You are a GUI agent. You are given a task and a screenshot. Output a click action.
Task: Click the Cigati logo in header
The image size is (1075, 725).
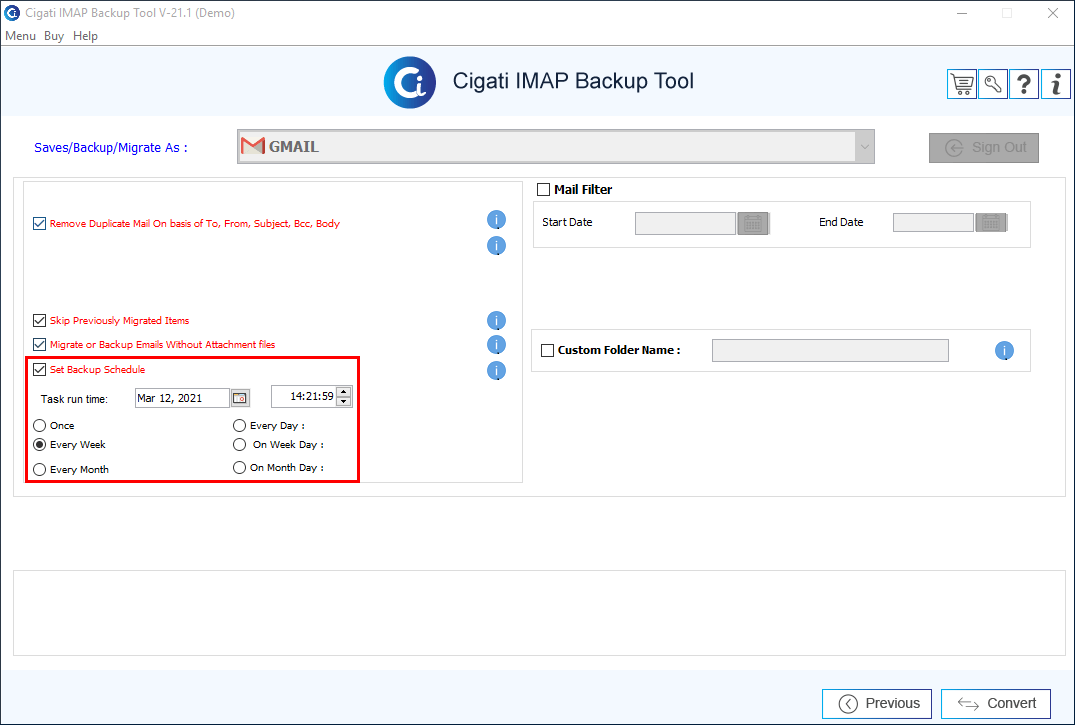click(410, 82)
